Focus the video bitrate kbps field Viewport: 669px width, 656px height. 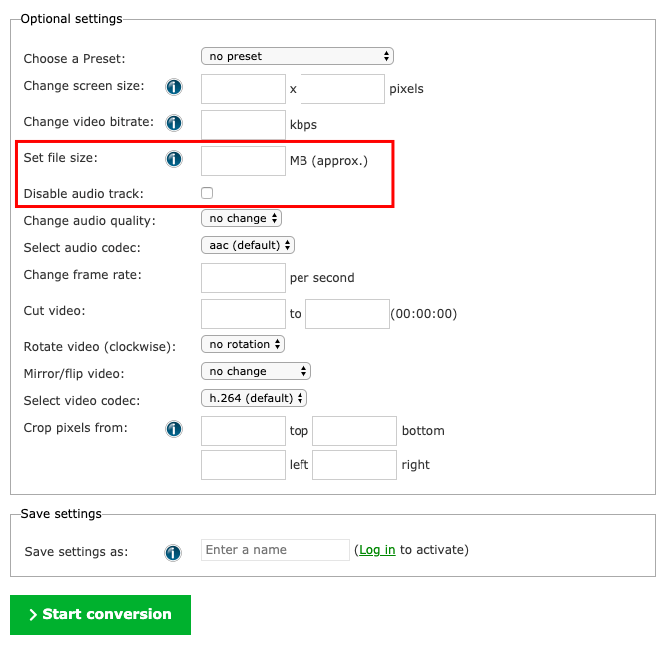click(x=243, y=125)
